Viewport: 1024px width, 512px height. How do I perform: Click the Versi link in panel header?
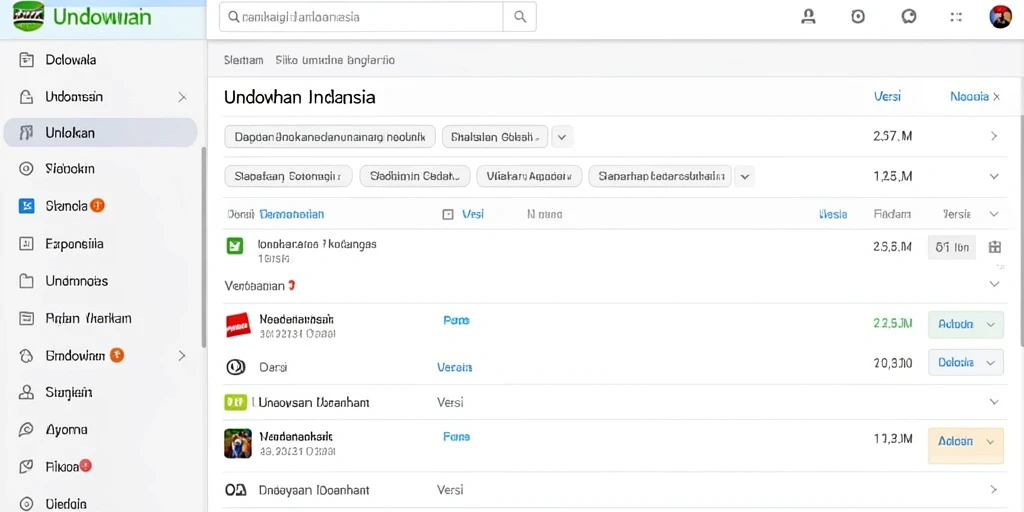pyautogui.click(x=887, y=97)
